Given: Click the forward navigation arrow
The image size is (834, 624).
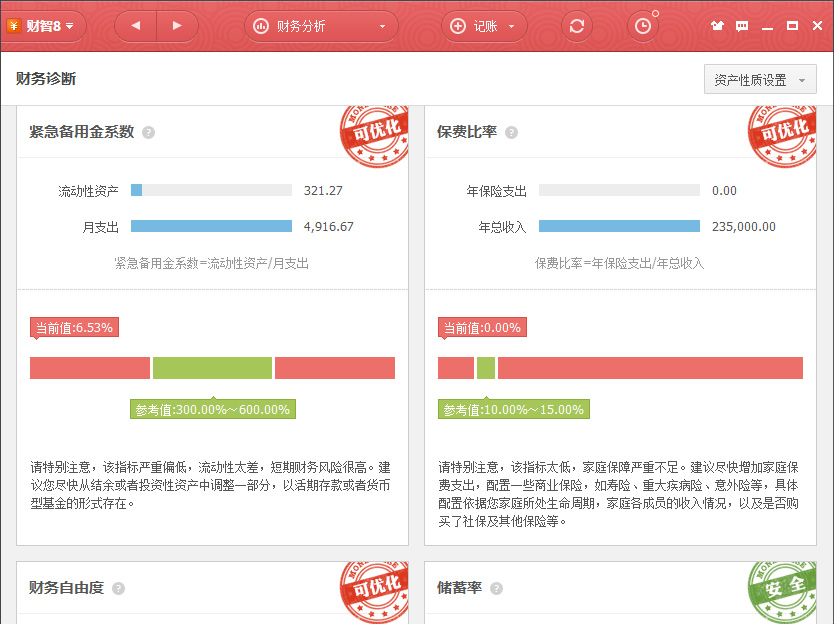Looking at the screenshot, I should (177, 26).
